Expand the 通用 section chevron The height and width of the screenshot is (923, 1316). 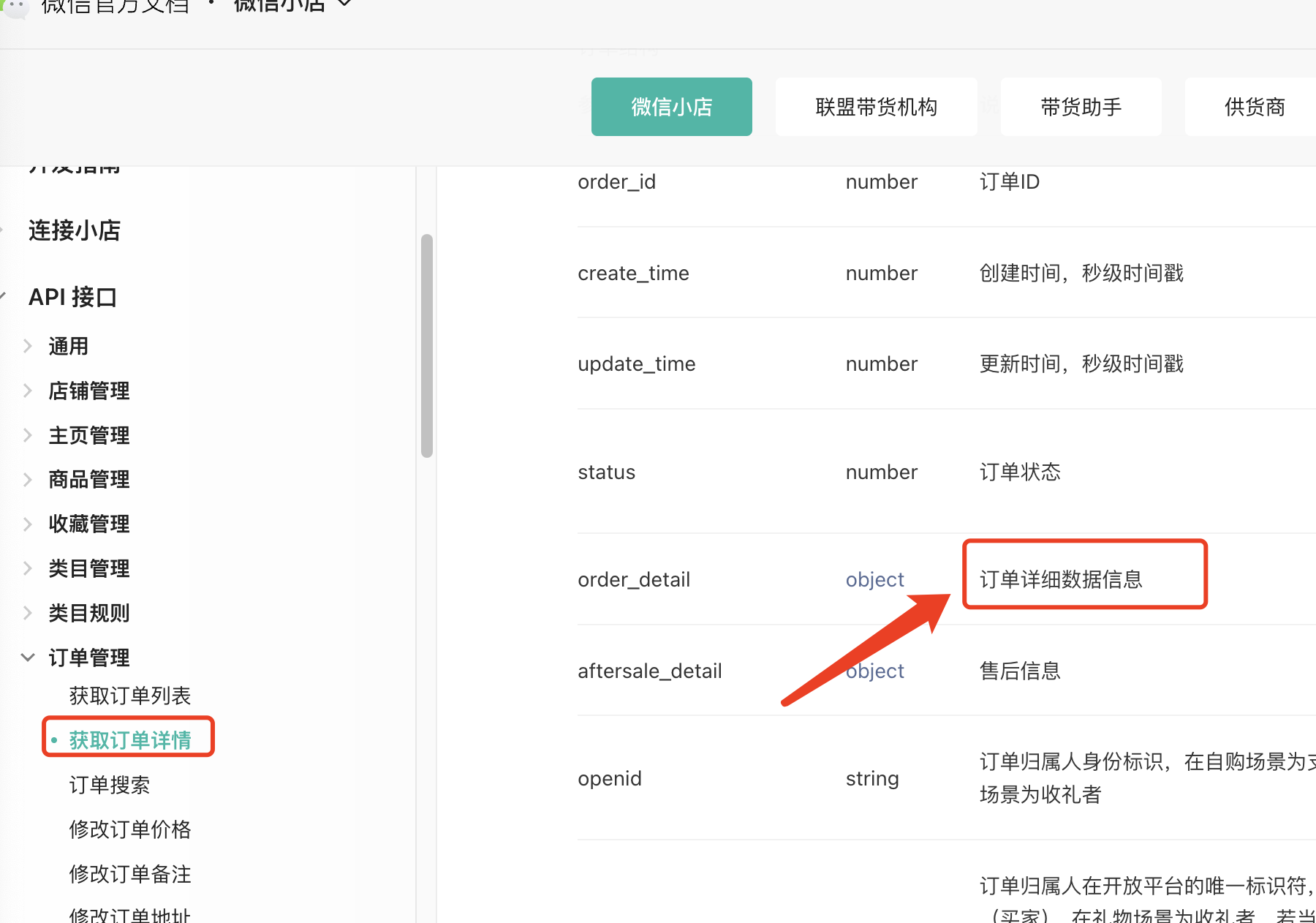(x=28, y=346)
